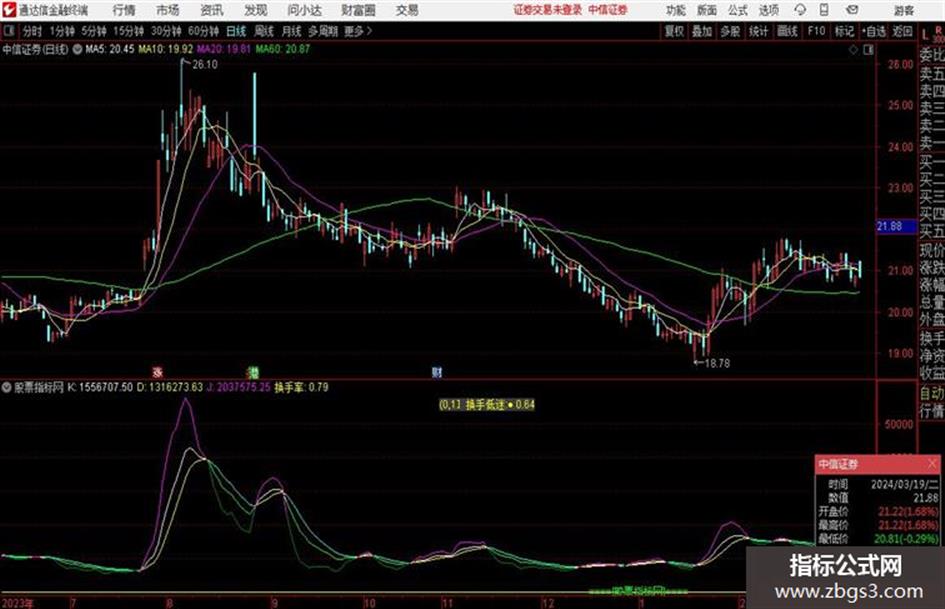Click the 标记 mark toolbar button
Screen dimensions: 945x609
844,31
